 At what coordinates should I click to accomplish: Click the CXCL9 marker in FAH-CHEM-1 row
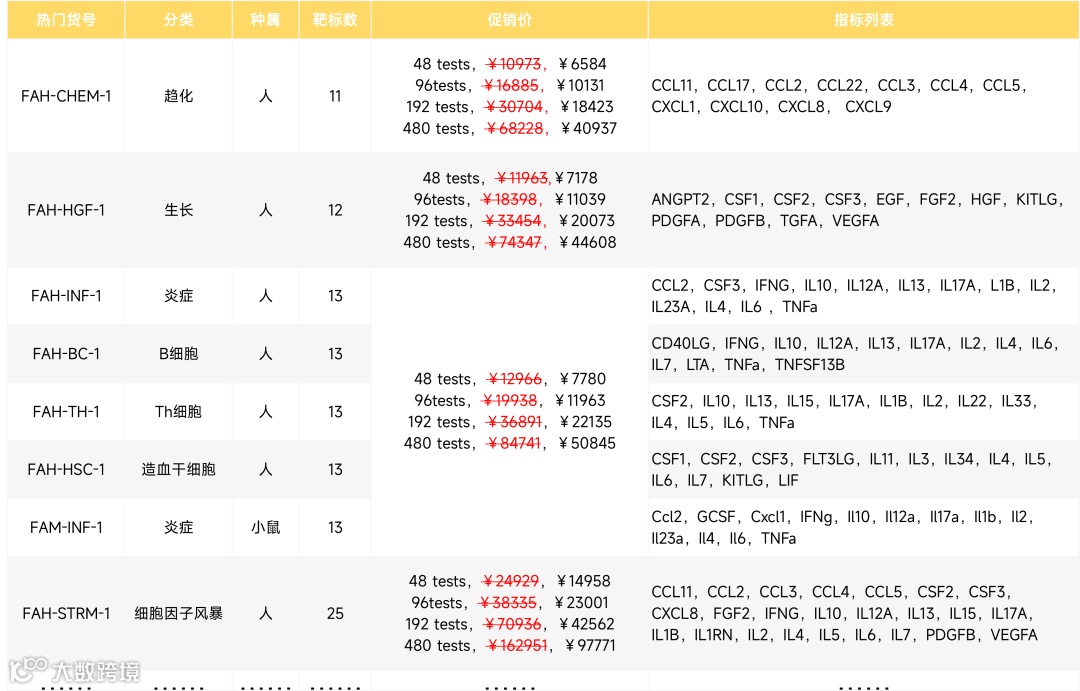[868, 107]
